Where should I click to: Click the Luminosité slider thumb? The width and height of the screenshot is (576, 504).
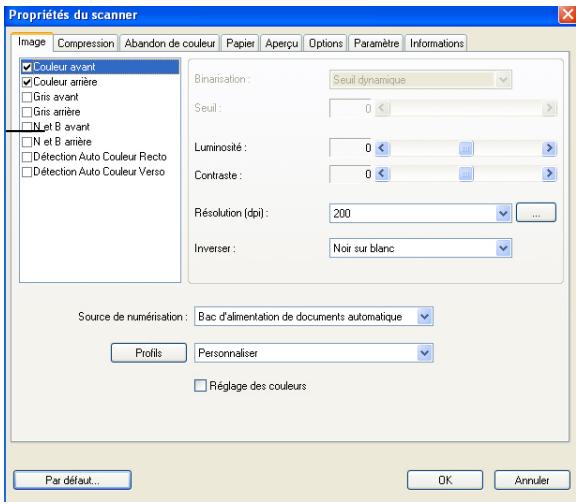point(466,148)
